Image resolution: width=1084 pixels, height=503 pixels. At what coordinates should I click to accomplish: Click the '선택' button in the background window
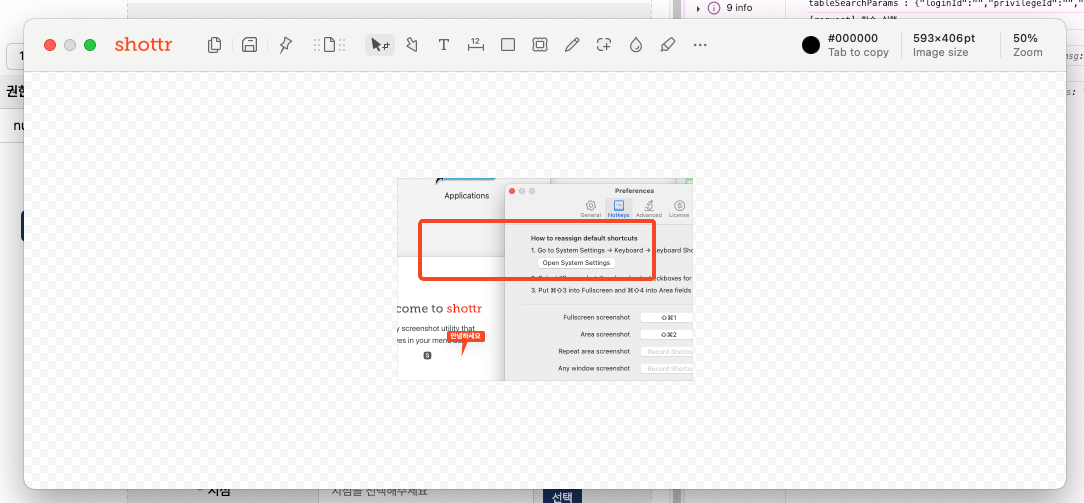[x=562, y=496]
